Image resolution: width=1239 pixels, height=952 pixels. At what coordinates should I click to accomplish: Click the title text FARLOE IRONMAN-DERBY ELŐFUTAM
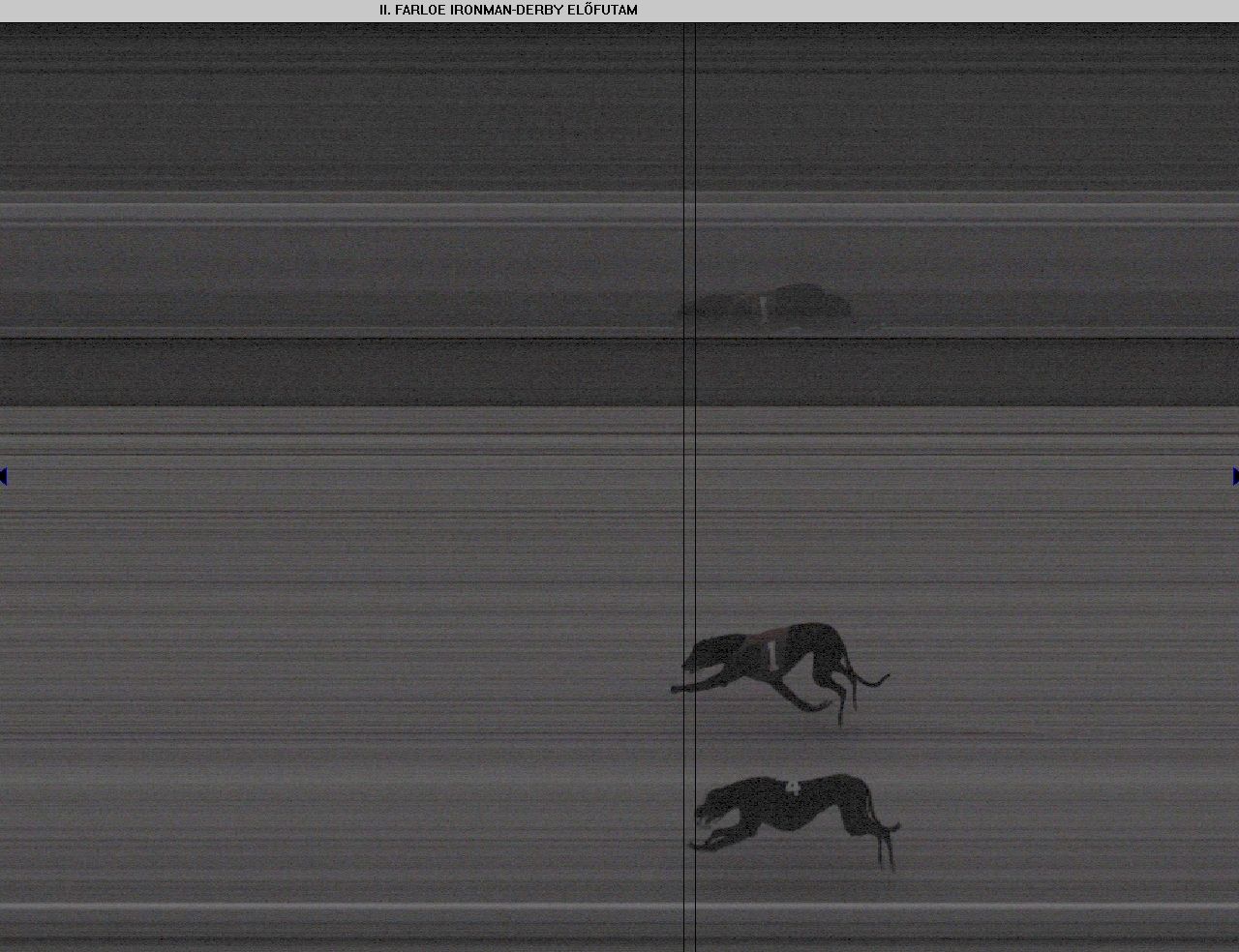[508, 10]
